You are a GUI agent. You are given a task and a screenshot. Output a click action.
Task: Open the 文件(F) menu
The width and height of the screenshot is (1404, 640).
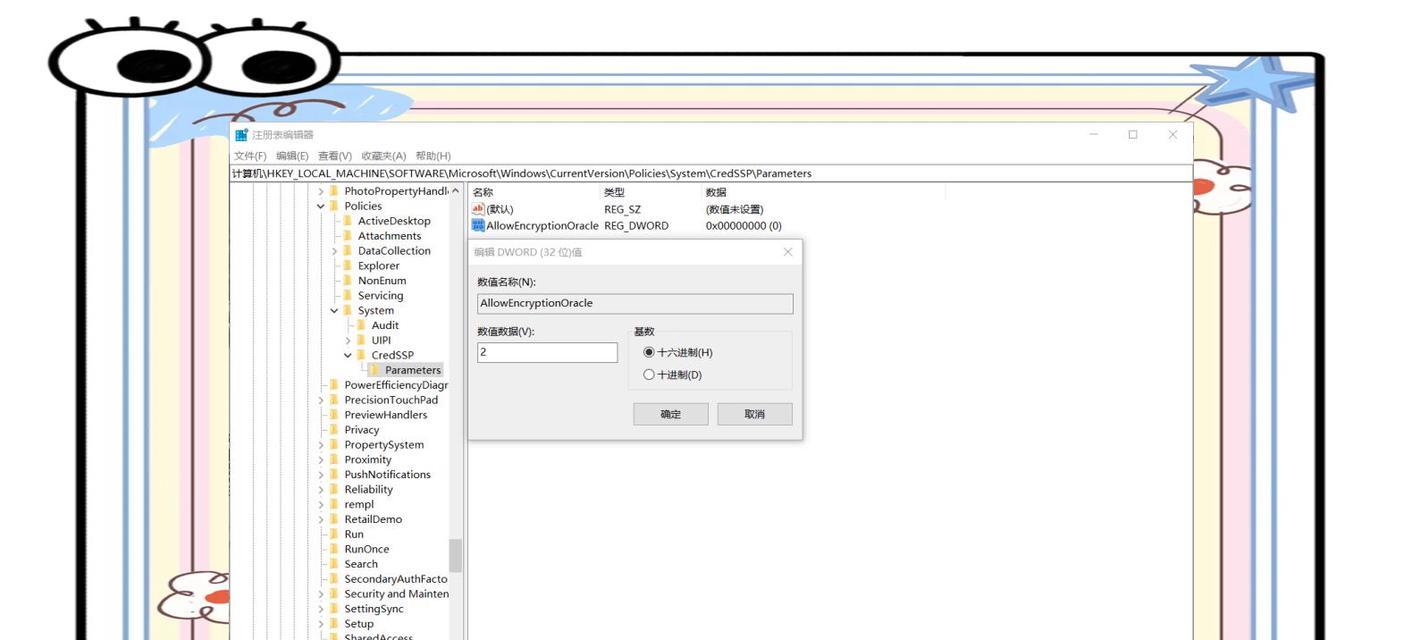coord(250,156)
